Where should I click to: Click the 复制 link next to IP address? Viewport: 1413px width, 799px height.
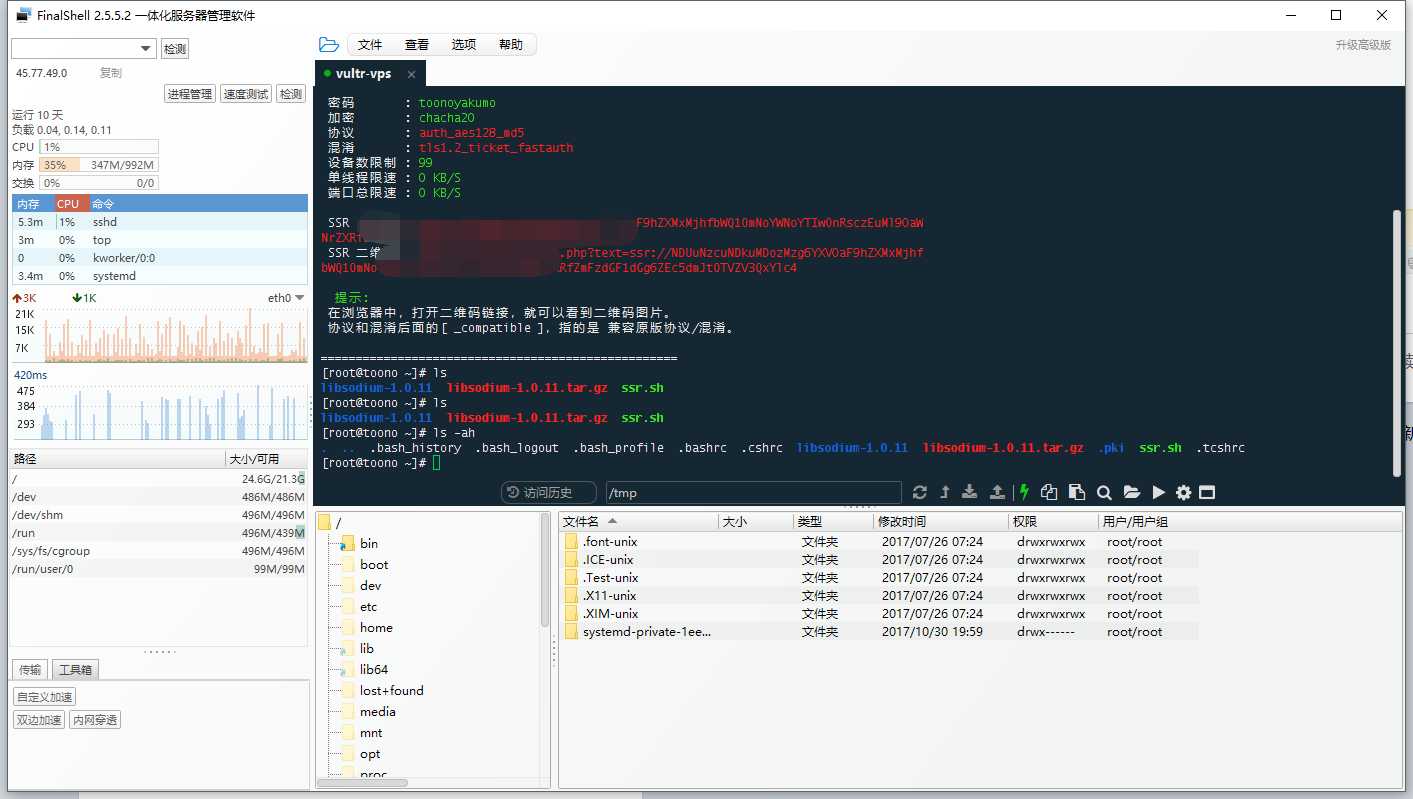[110, 73]
